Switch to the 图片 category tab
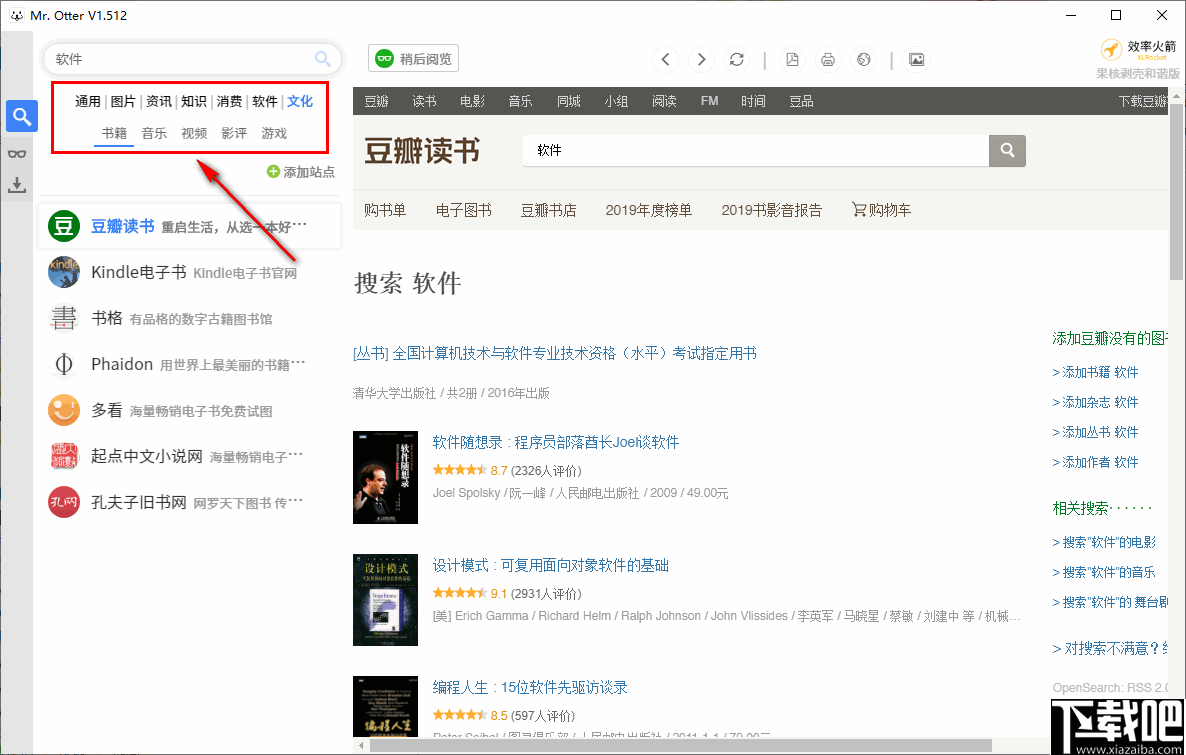 (123, 101)
